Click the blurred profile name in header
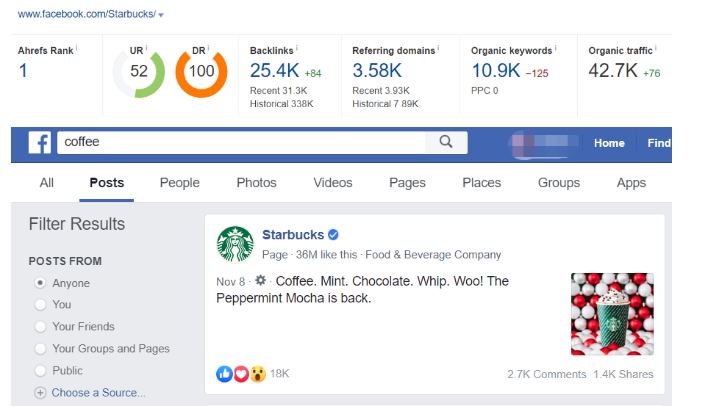This screenshot has width=712, height=417. [x=544, y=143]
